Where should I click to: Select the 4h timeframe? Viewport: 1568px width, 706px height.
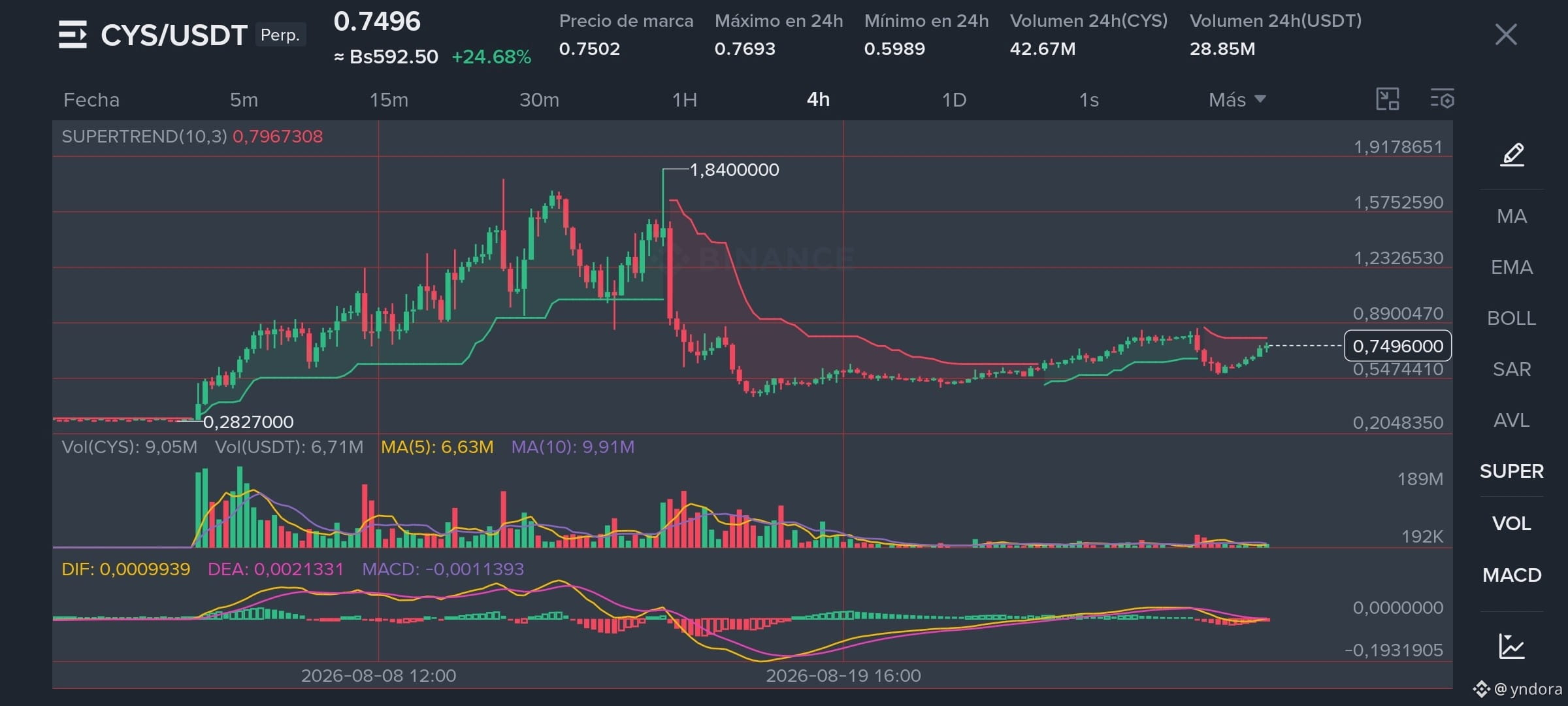[x=818, y=99]
